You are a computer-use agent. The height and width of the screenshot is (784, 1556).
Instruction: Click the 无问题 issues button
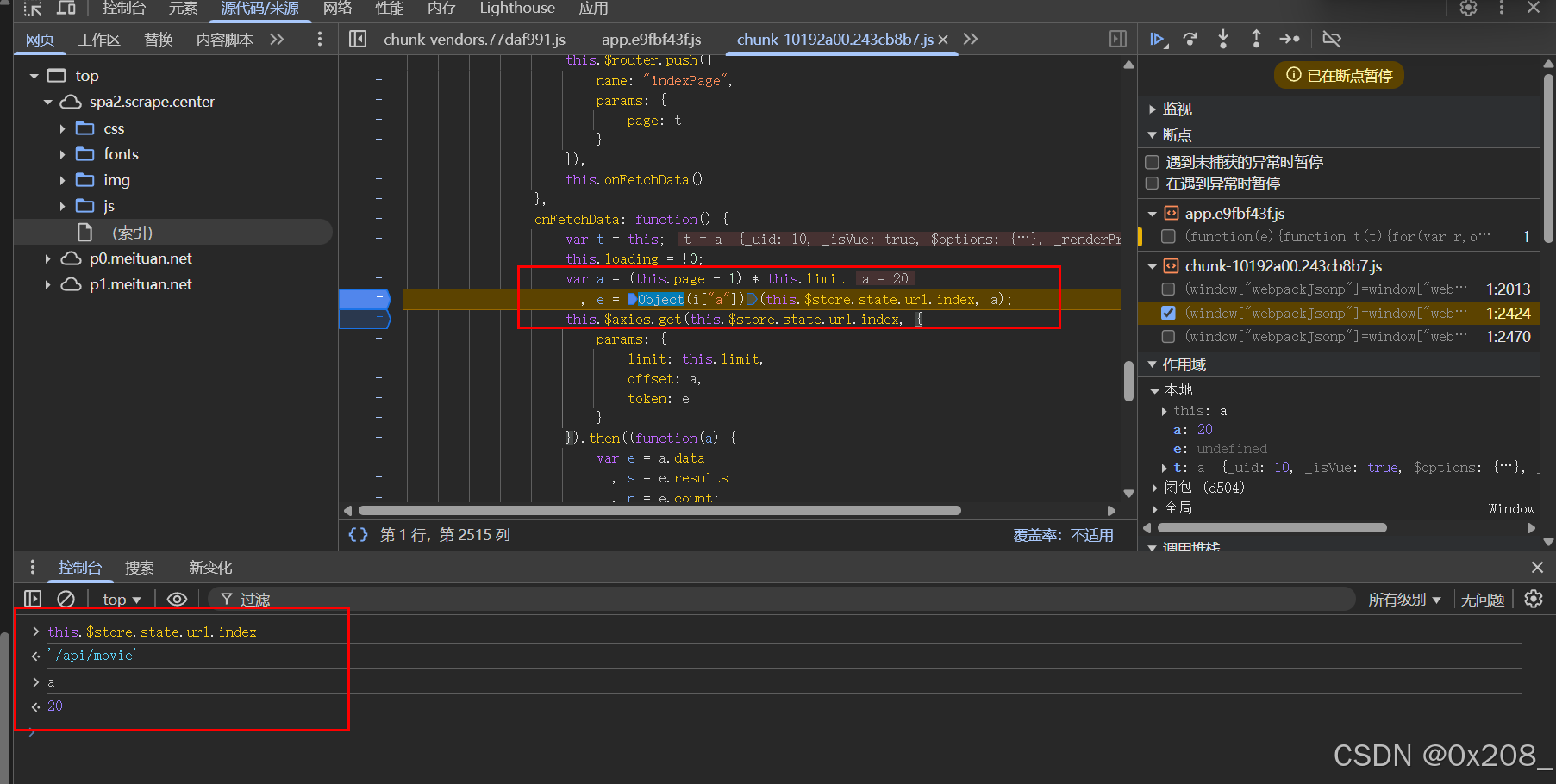[1483, 599]
